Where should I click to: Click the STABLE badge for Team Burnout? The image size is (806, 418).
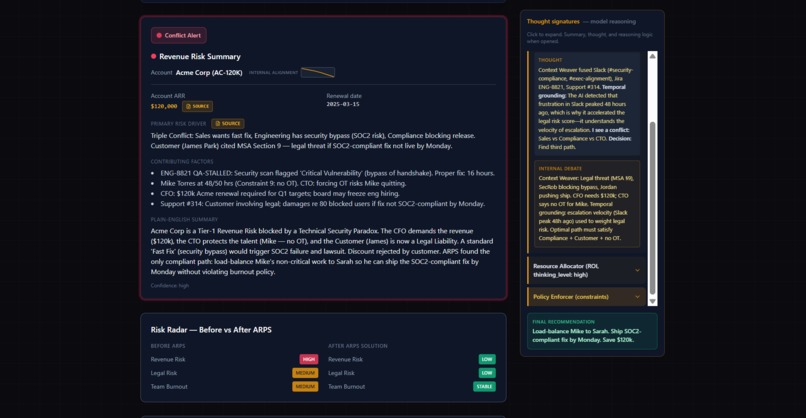484,387
